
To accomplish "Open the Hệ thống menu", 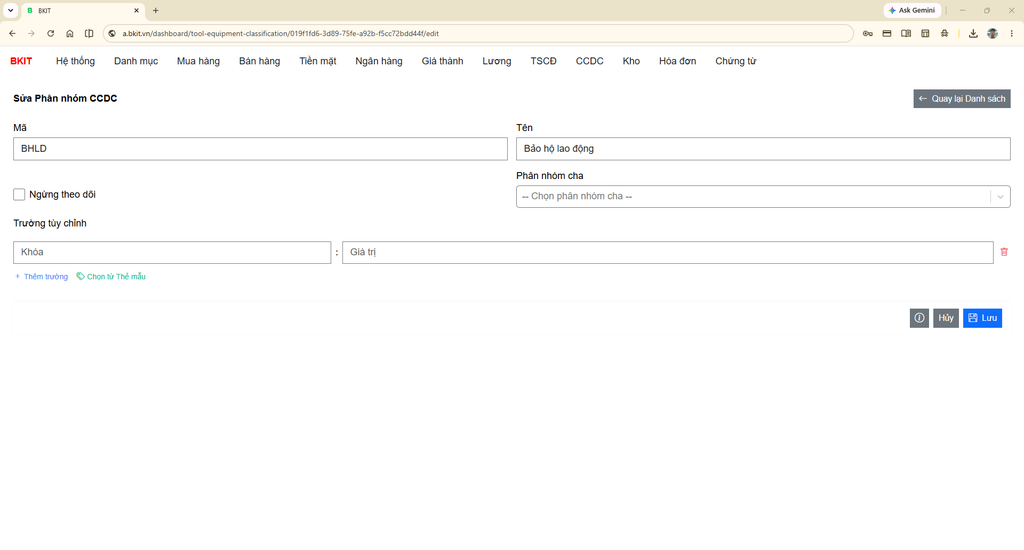I will coord(75,61).
